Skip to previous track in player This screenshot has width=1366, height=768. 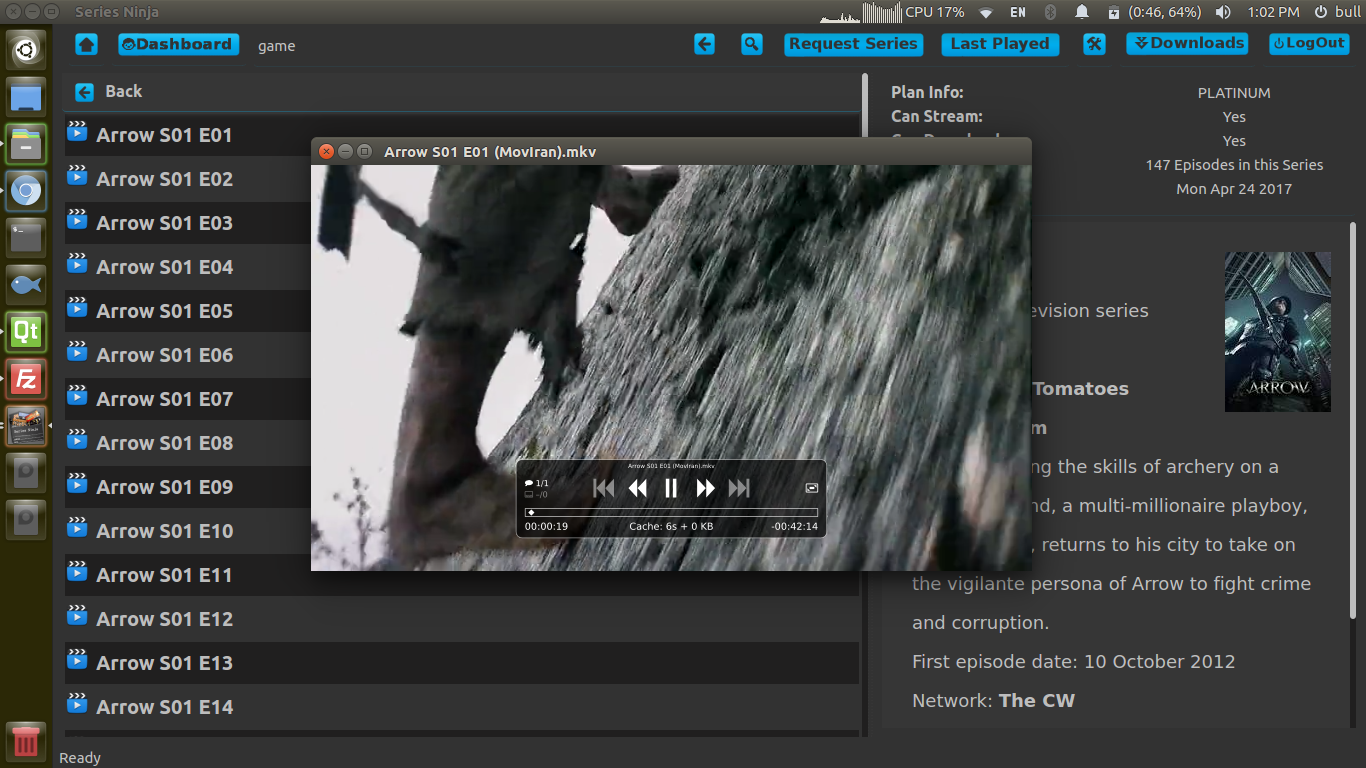[603, 488]
